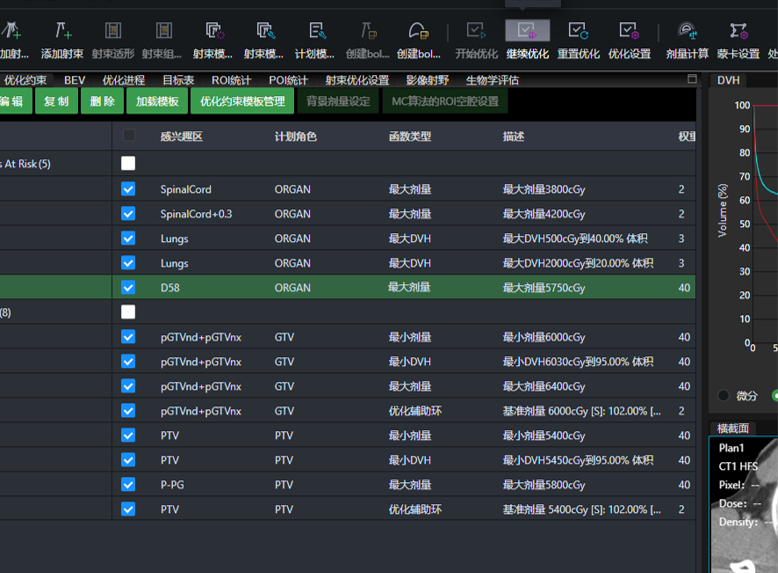
Task: Click the 加载模板 load template button
Action: pos(157,101)
